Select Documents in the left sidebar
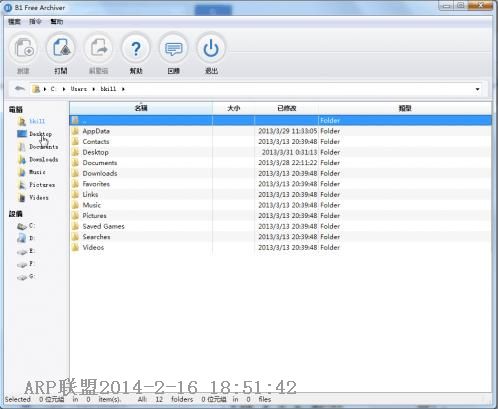 click(x=43, y=147)
